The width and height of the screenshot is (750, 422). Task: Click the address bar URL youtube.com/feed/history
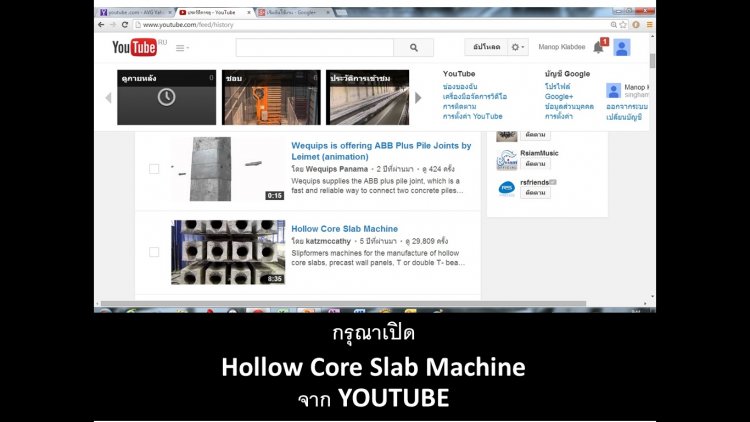tap(188, 25)
